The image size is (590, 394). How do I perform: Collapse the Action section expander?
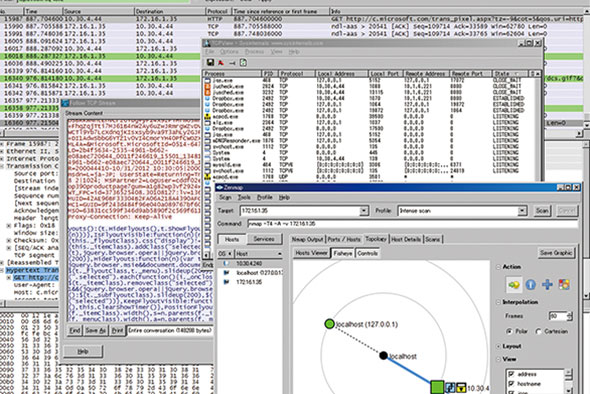point(498,267)
